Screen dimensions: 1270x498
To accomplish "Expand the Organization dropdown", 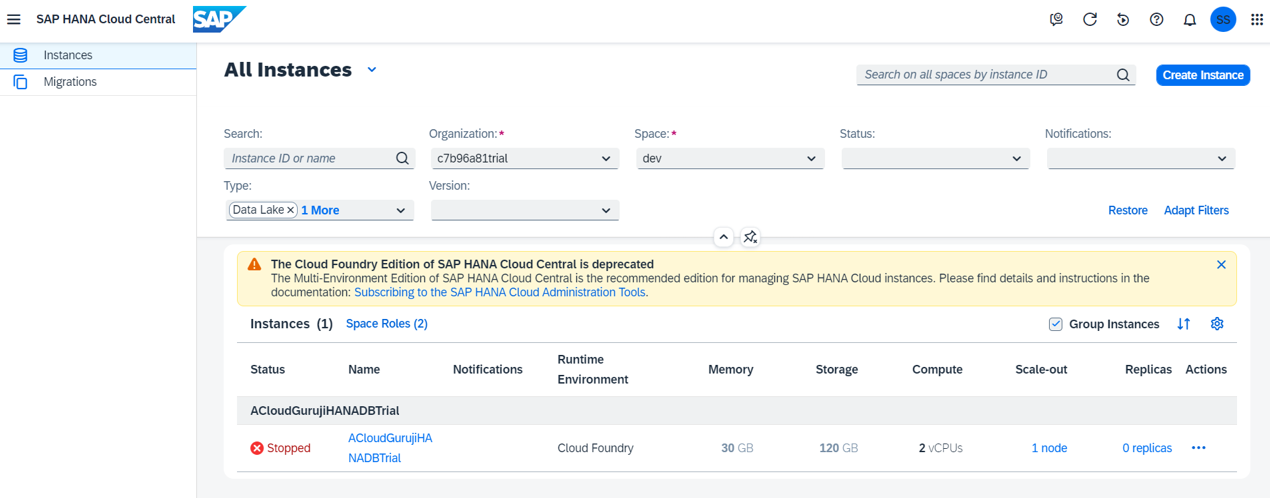I will click(x=606, y=159).
